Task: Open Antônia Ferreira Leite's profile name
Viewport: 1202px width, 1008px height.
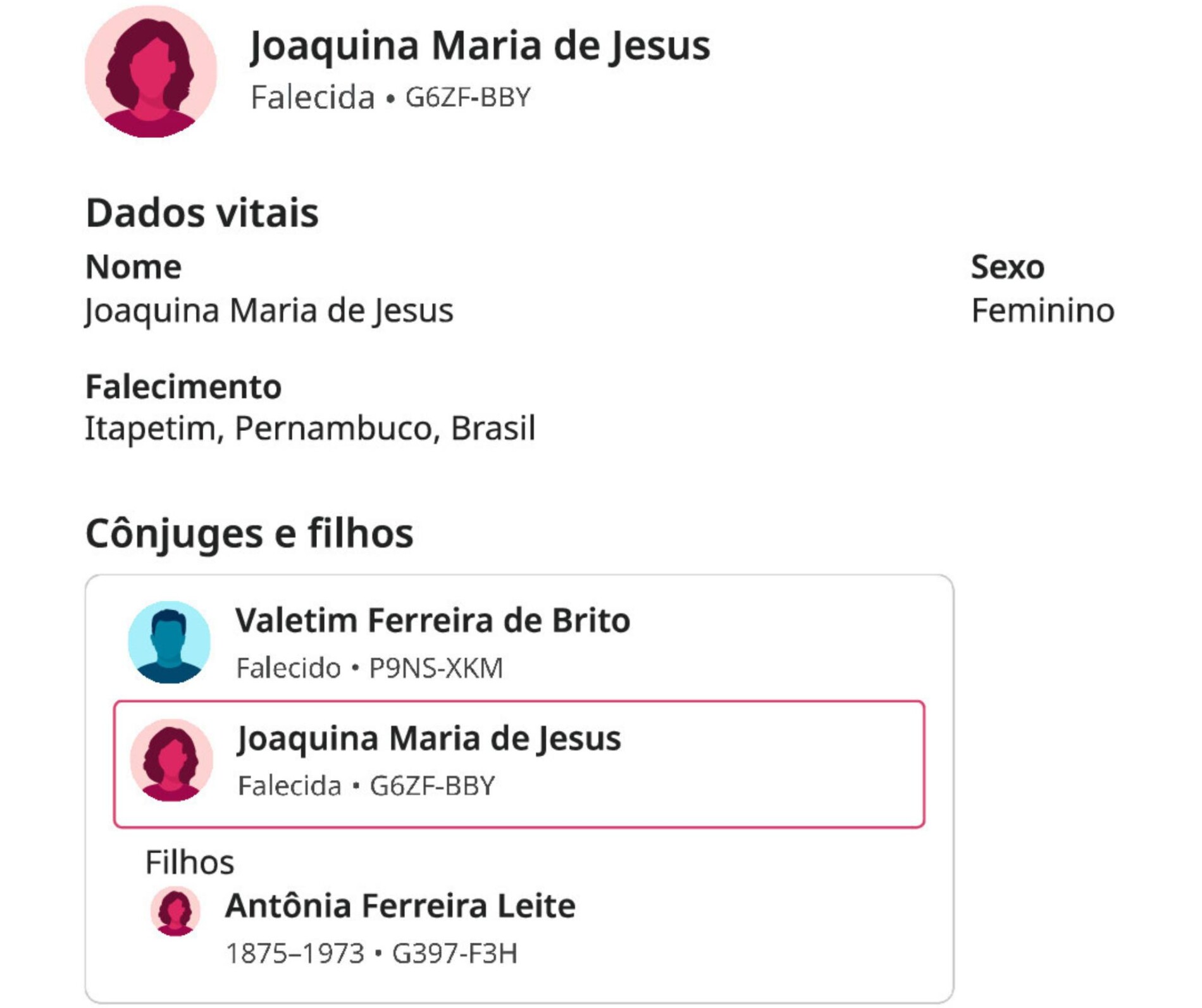Action: (x=400, y=905)
